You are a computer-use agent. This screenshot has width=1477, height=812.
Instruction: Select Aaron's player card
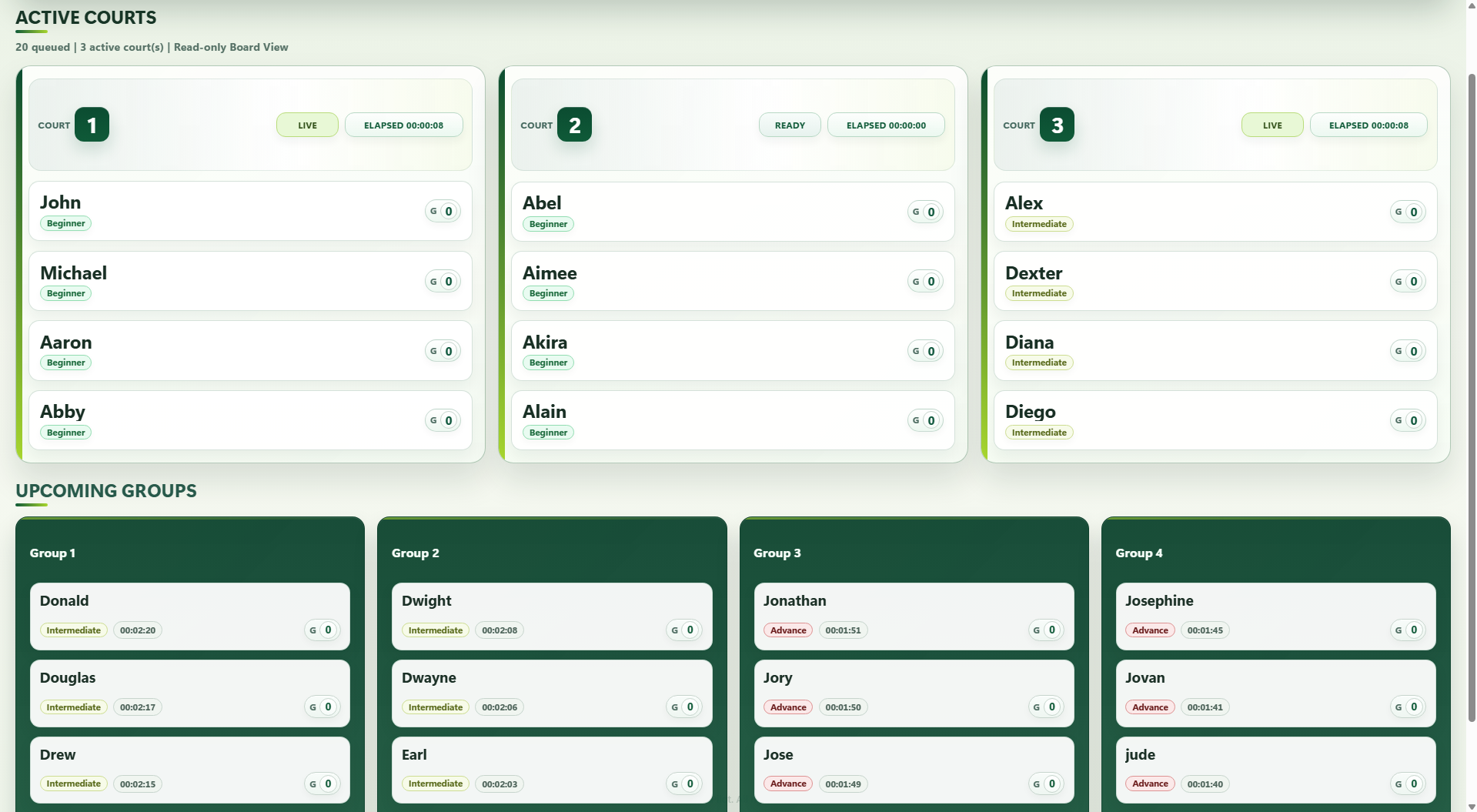tap(250, 350)
